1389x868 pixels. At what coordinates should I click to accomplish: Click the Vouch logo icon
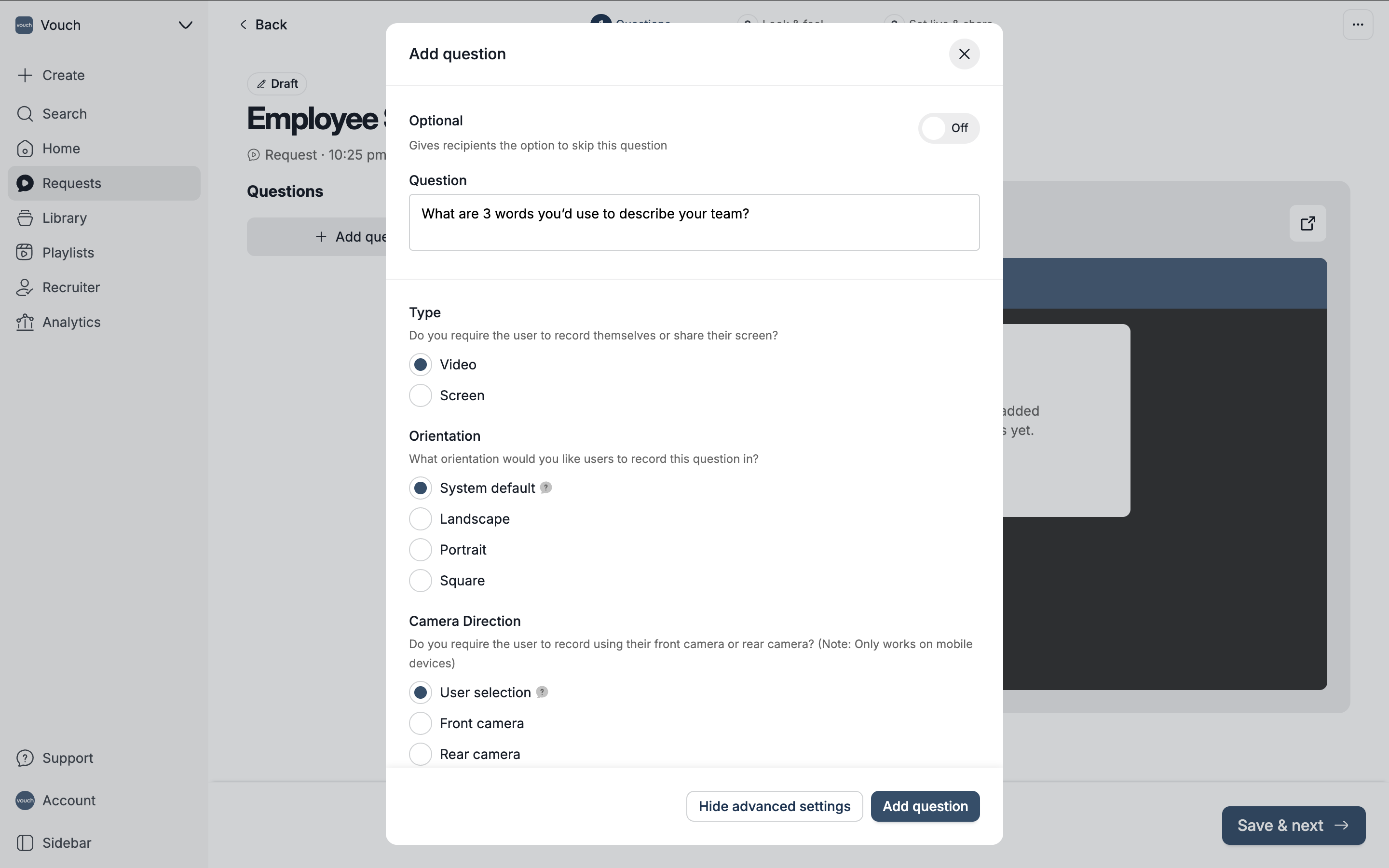click(x=24, y=25)
